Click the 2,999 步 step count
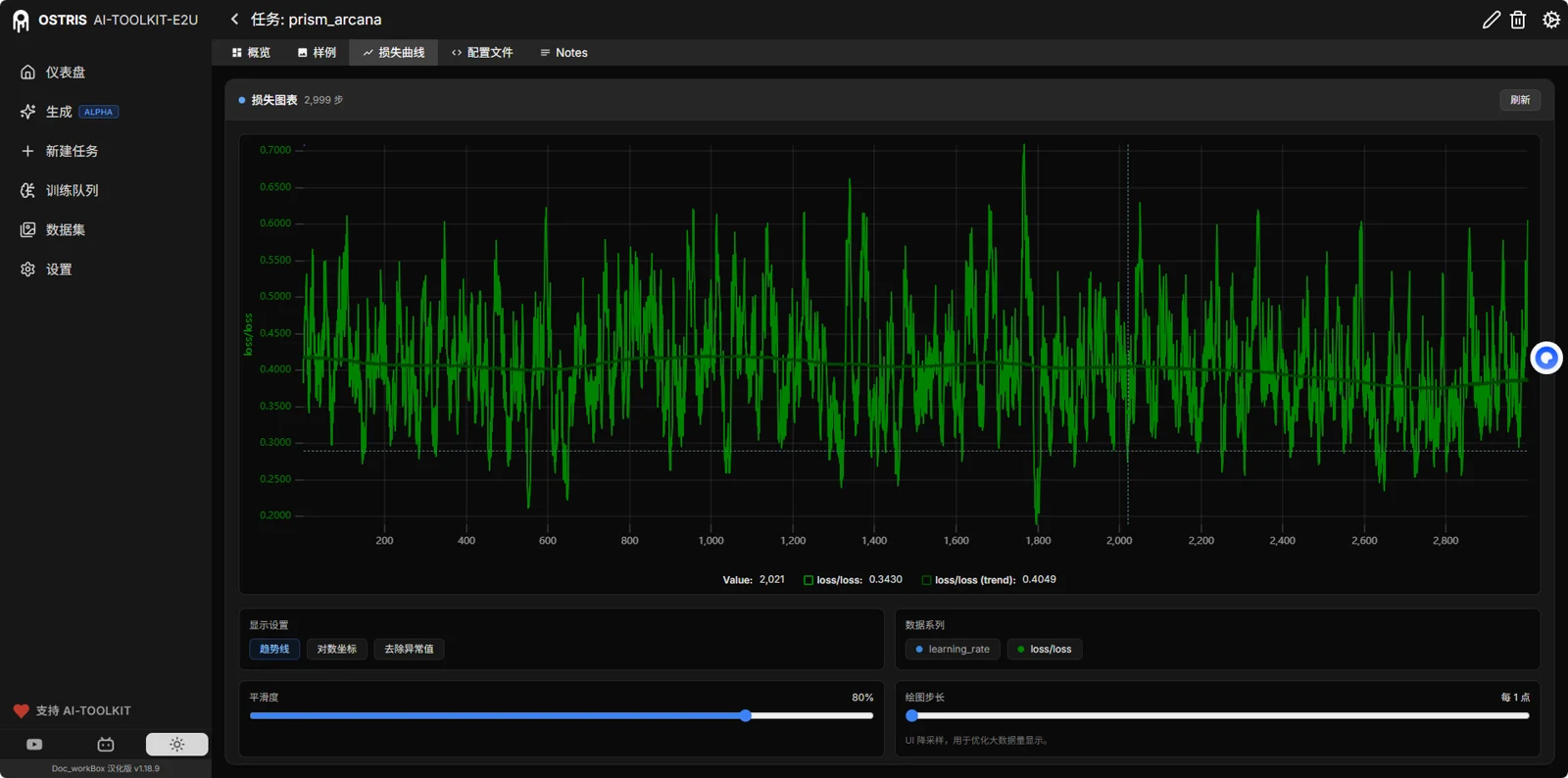This screenshot has width=1568, height=778. pos(323,100)
